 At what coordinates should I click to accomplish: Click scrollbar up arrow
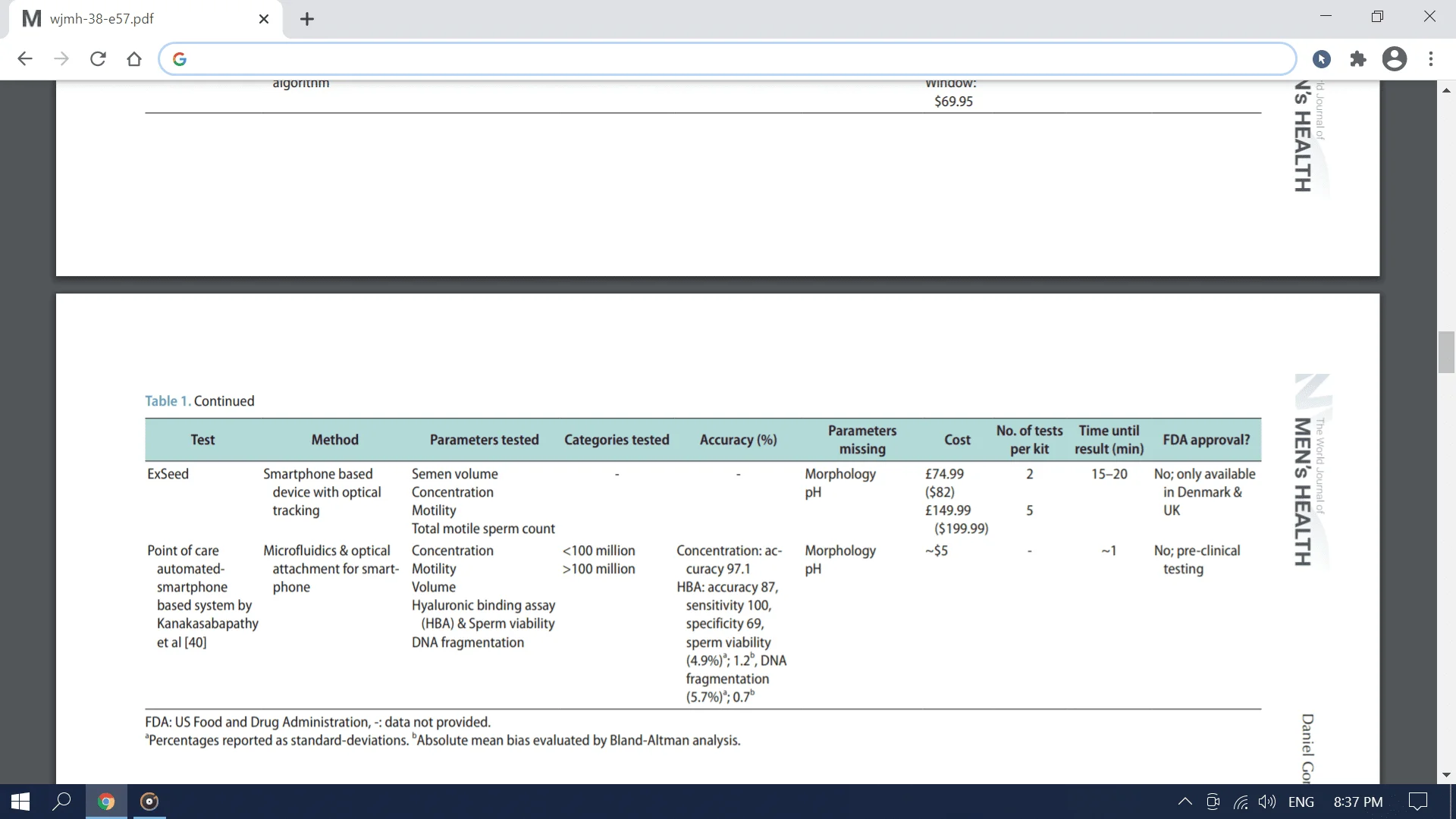point(1447,89)
